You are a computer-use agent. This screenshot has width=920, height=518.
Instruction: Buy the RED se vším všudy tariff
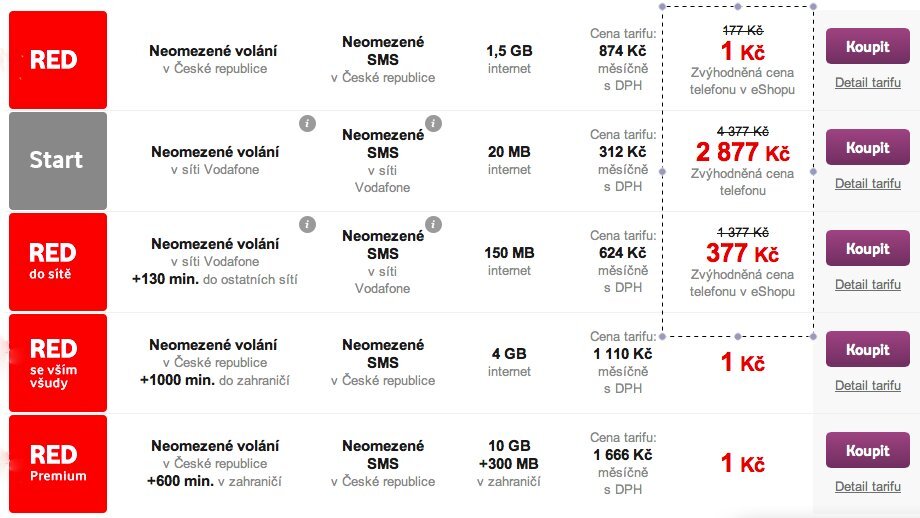click(x=867, y=349)
